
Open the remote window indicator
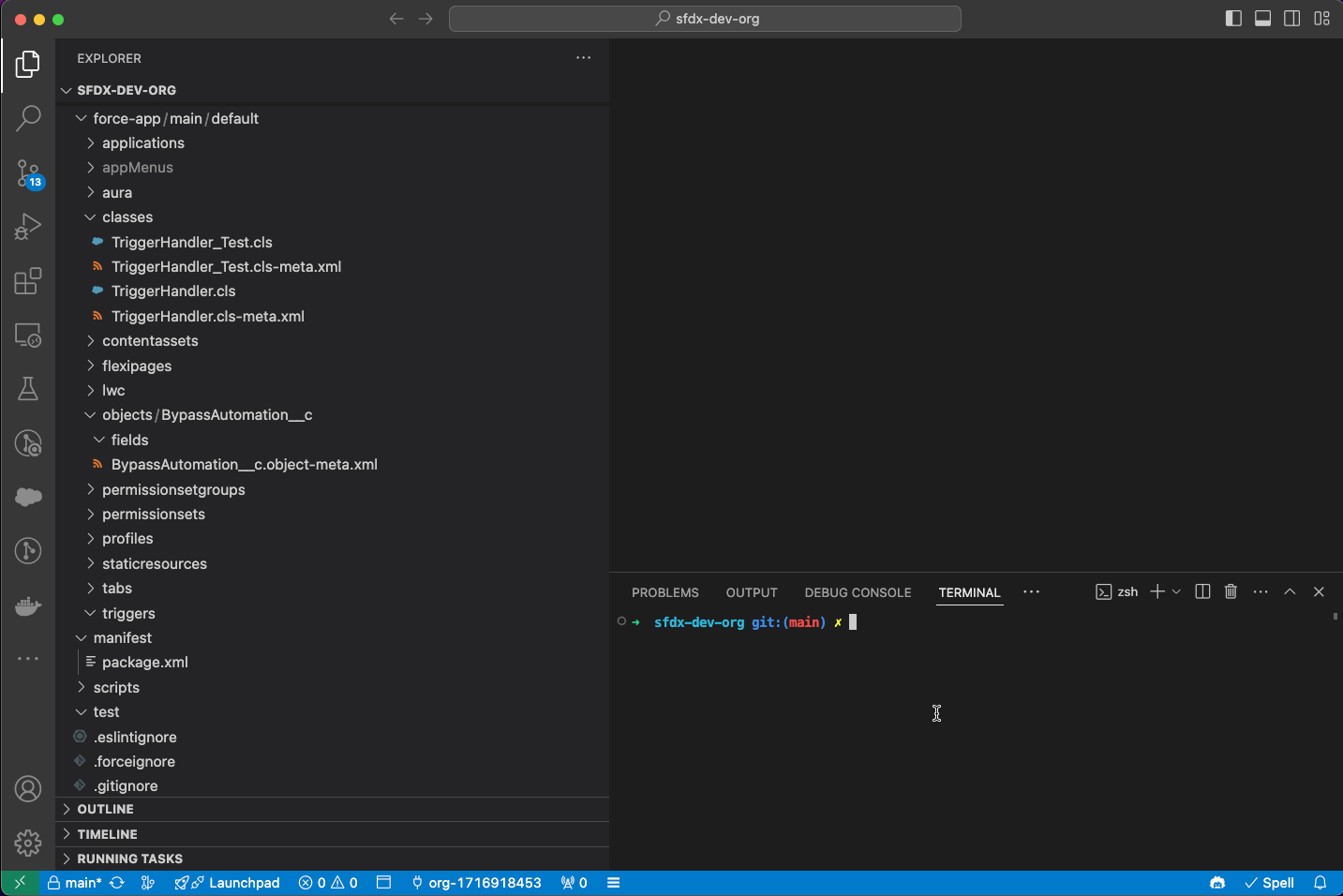pos(20,883)
